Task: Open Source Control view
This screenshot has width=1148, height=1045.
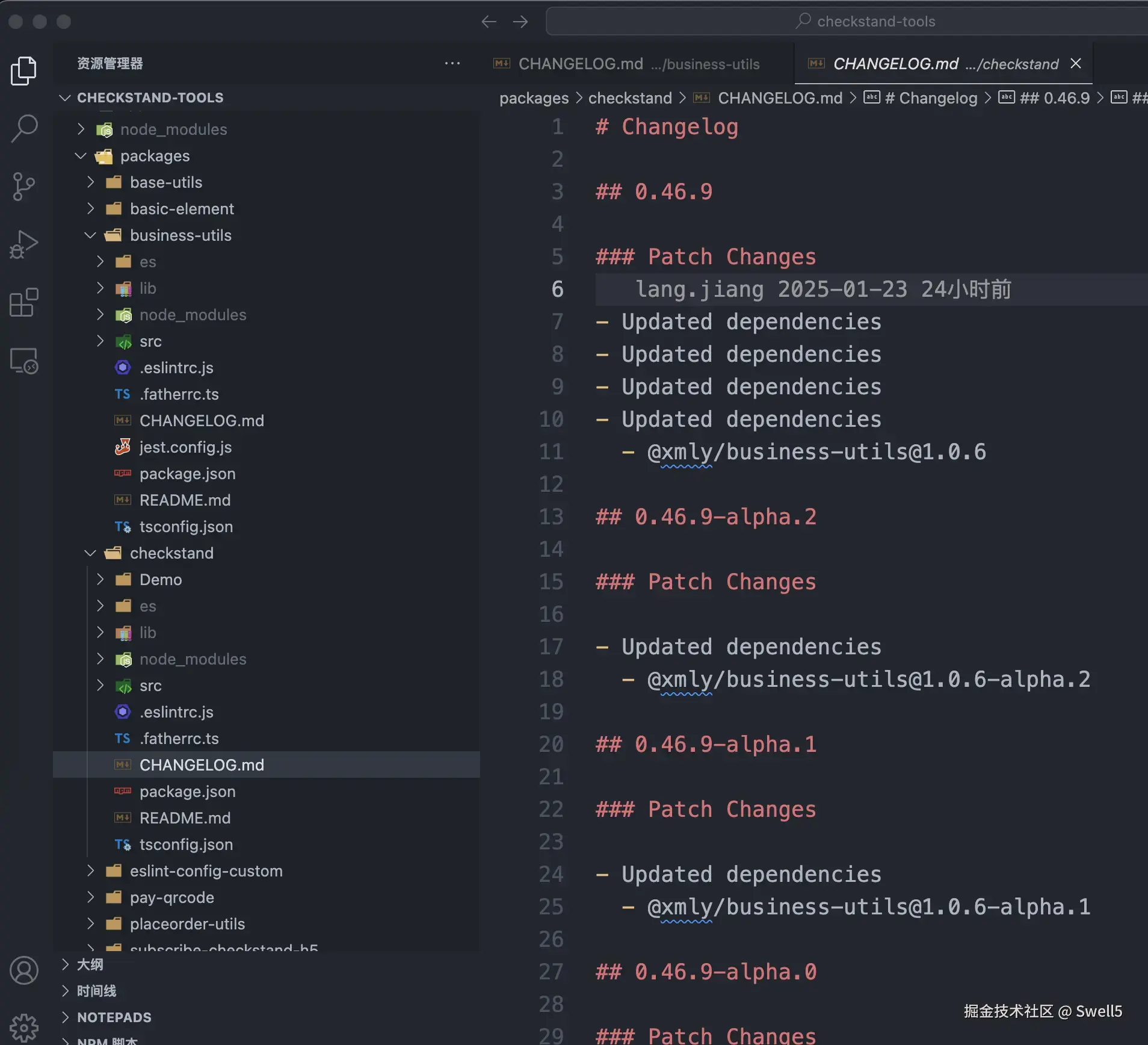Action: click(24, 187)
